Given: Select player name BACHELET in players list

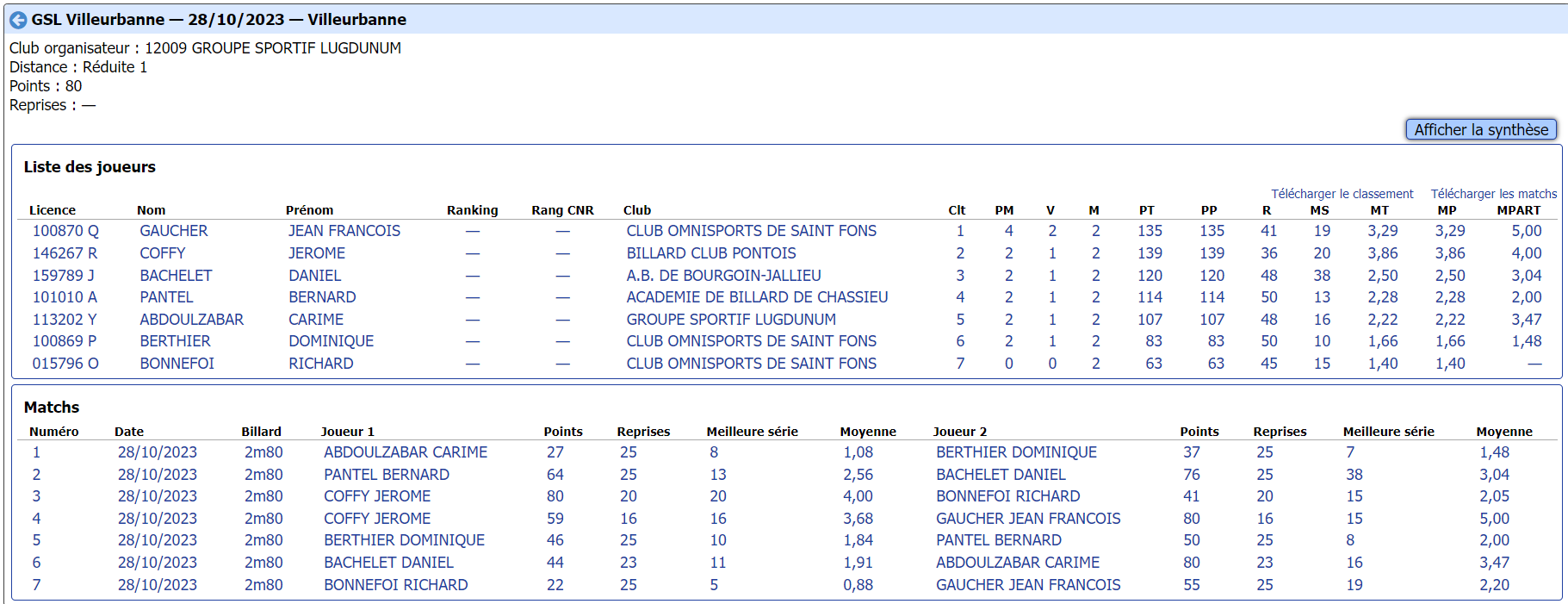Looking at the screenshot, I should 176,276.
